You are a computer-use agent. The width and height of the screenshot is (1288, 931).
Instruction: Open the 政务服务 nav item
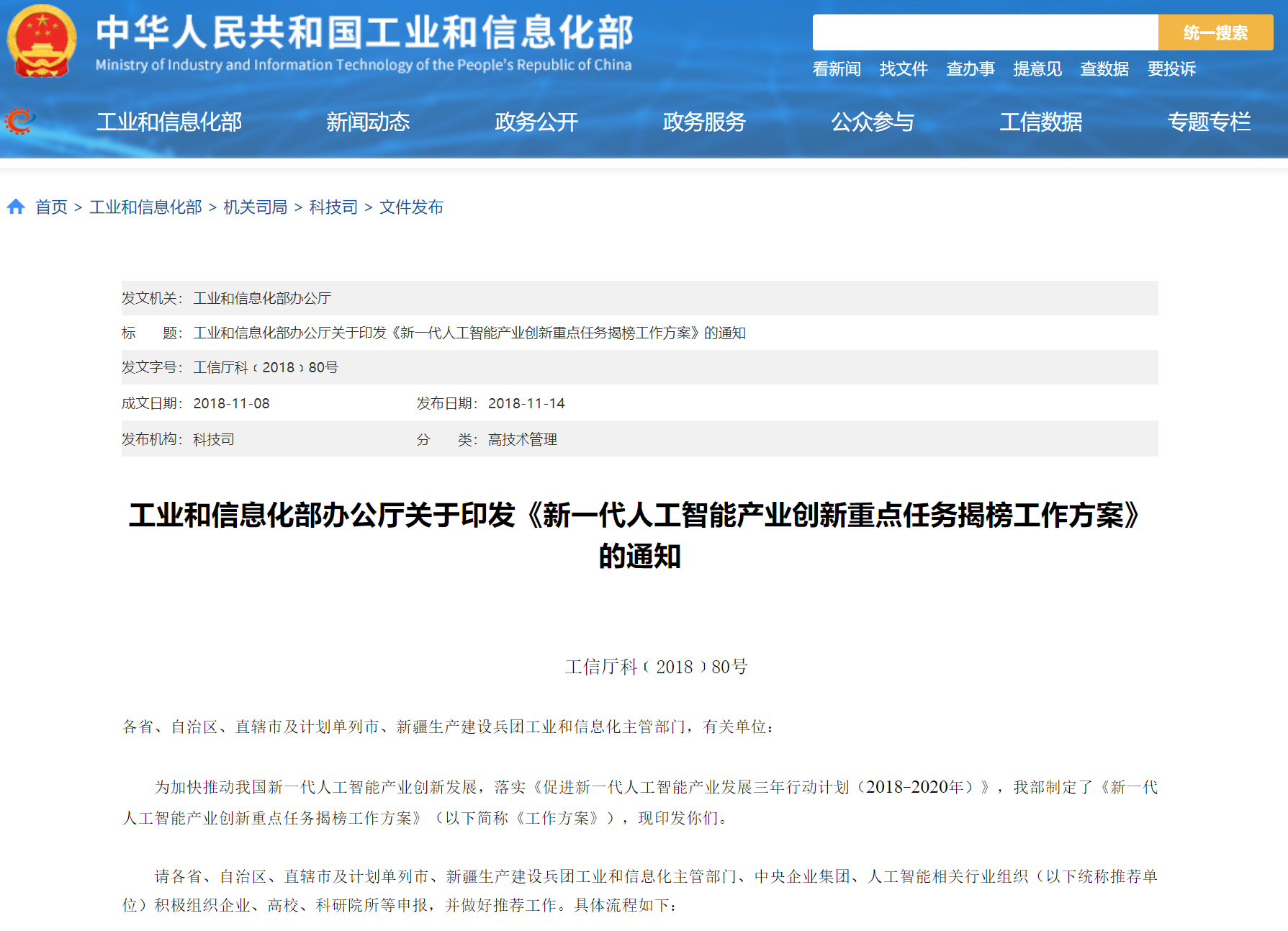pos(704,122)
